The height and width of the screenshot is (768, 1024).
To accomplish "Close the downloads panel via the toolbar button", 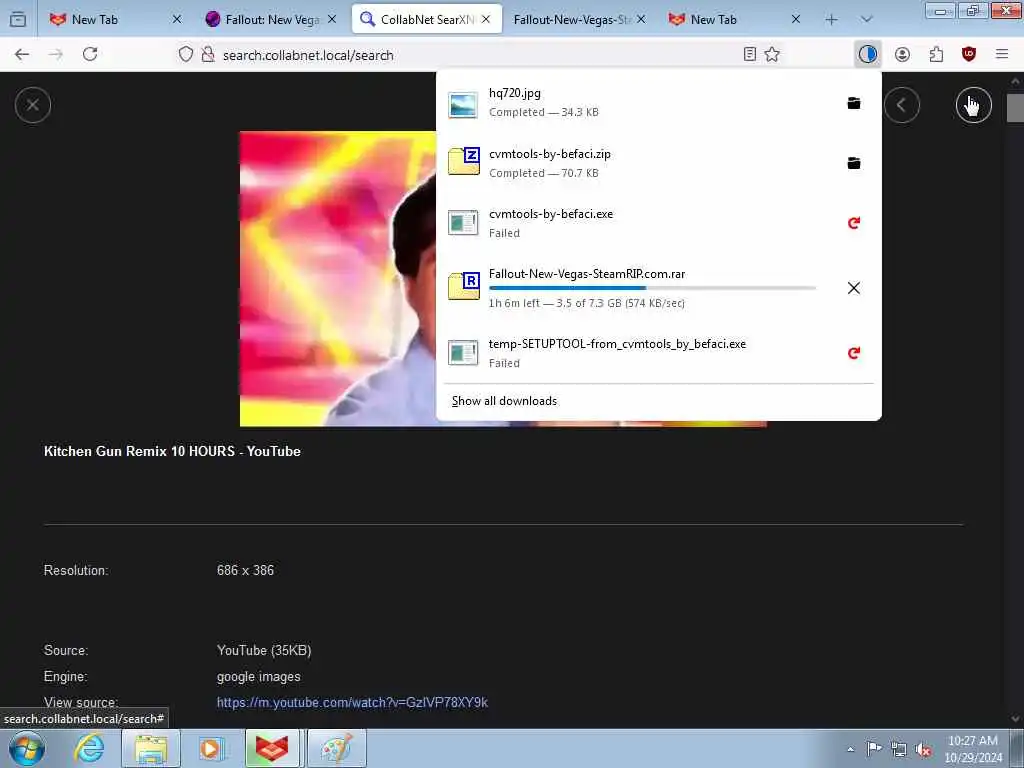I will [x=867, y=54].
